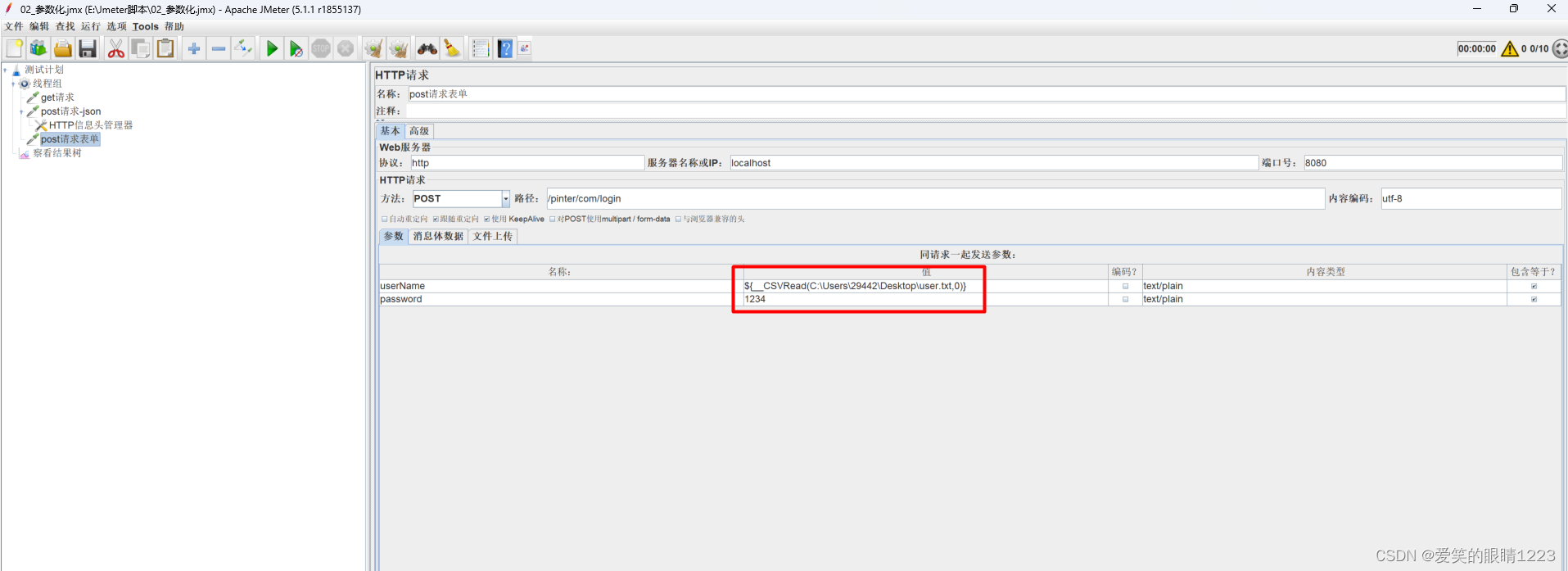Enable multipart / form-data for POST checkbox
The height and width of the screenshot is (571, 1568).
[553, 219]
